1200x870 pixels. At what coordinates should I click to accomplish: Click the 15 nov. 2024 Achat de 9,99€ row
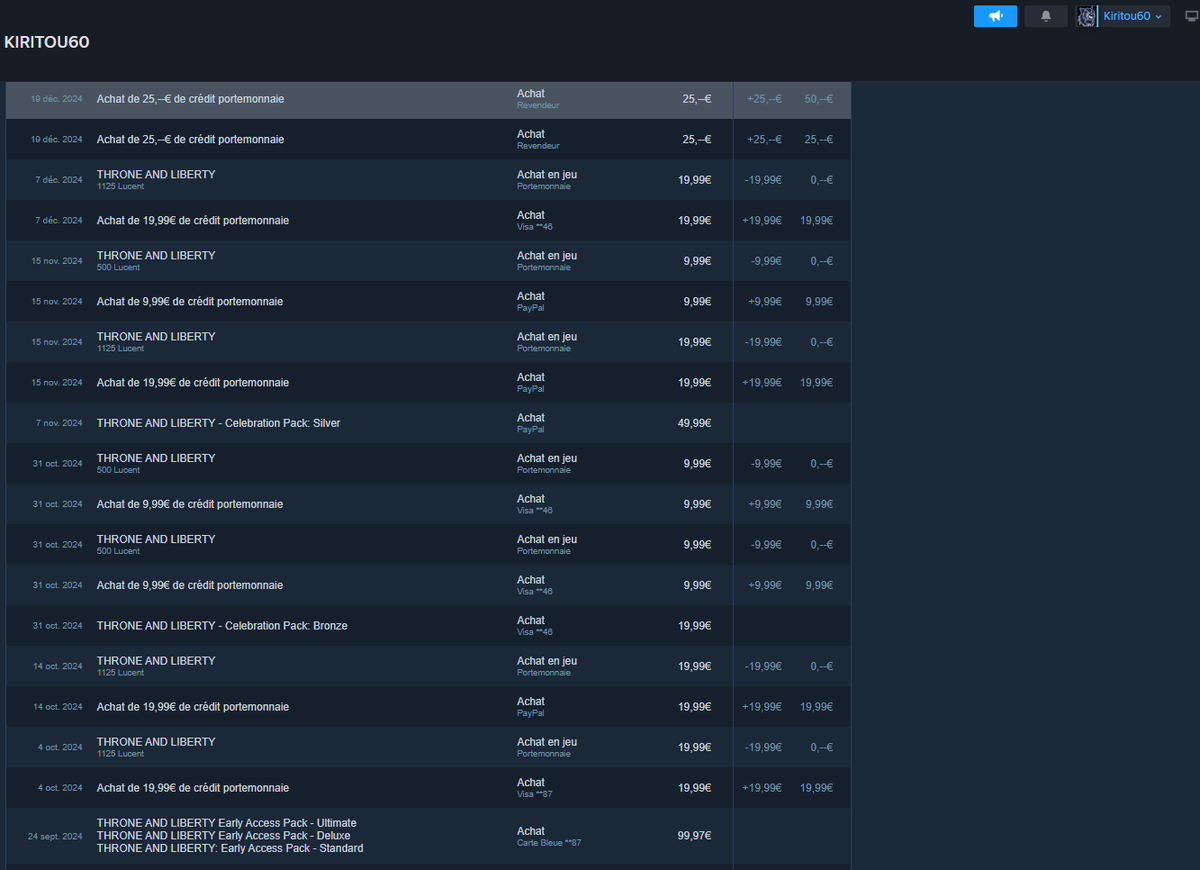tap(428, 301)
